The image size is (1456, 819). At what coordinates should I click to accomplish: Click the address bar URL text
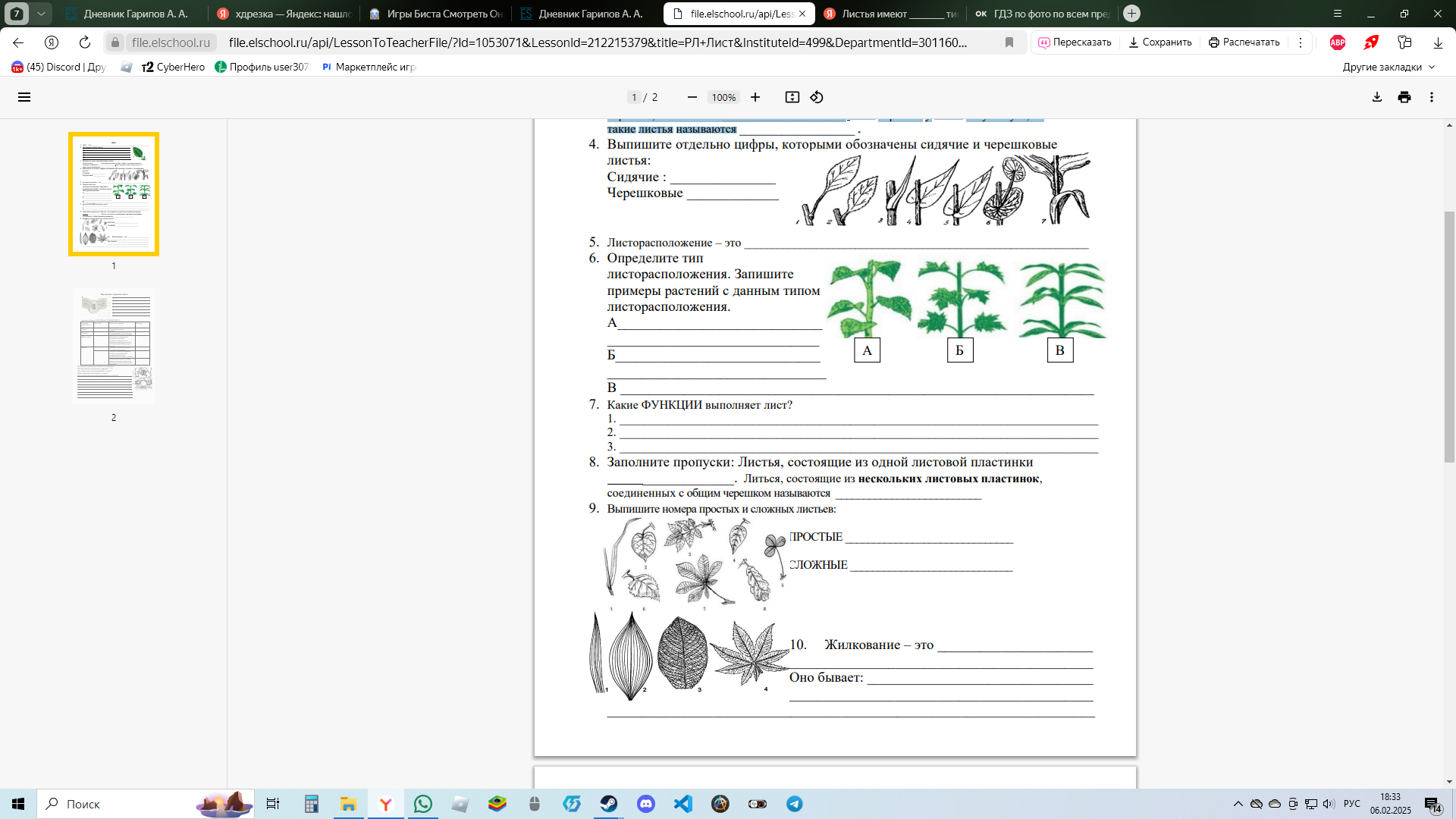tap(598, 42)
